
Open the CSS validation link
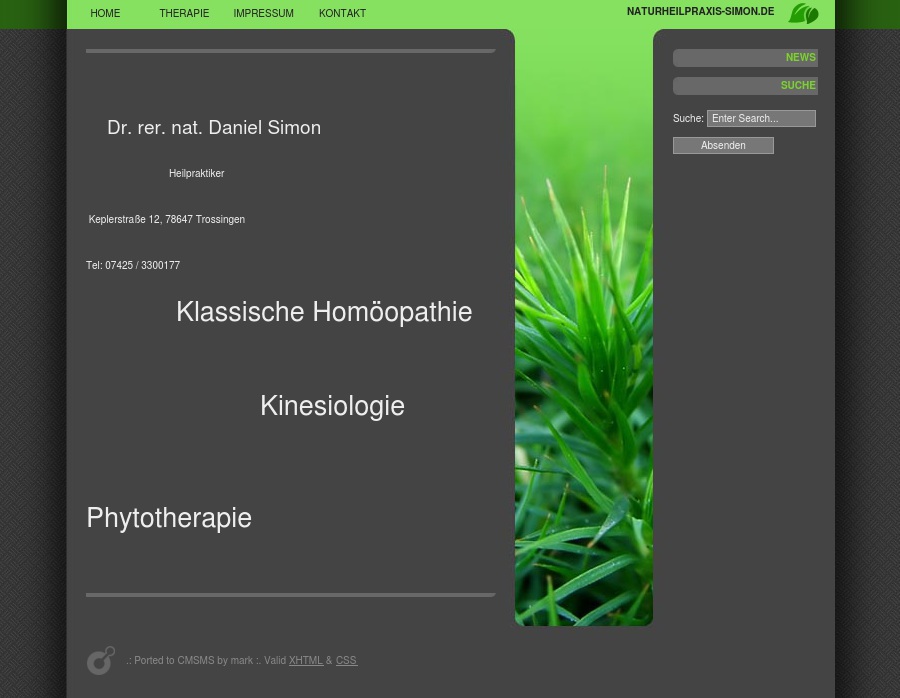[345, 661]
